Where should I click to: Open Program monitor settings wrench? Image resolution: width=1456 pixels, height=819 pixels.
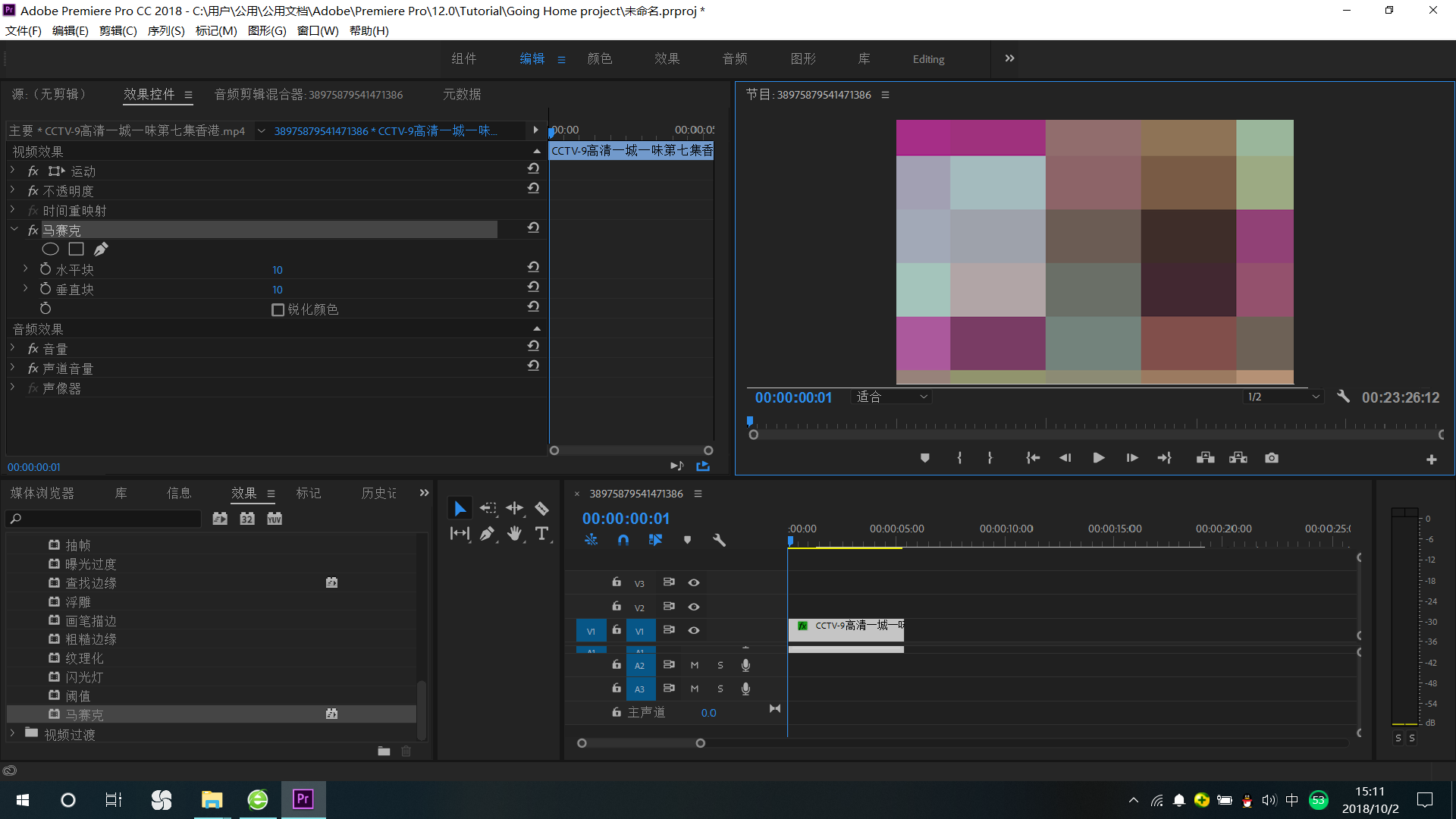coord(1343,397)
